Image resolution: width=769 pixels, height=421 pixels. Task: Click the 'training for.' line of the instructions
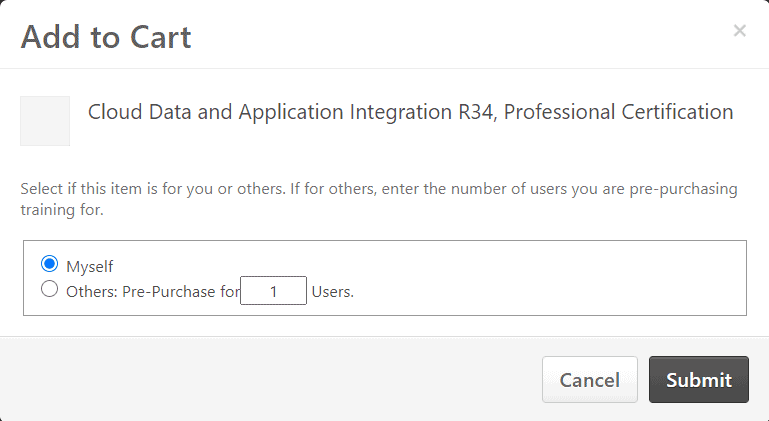coord(62,210)
